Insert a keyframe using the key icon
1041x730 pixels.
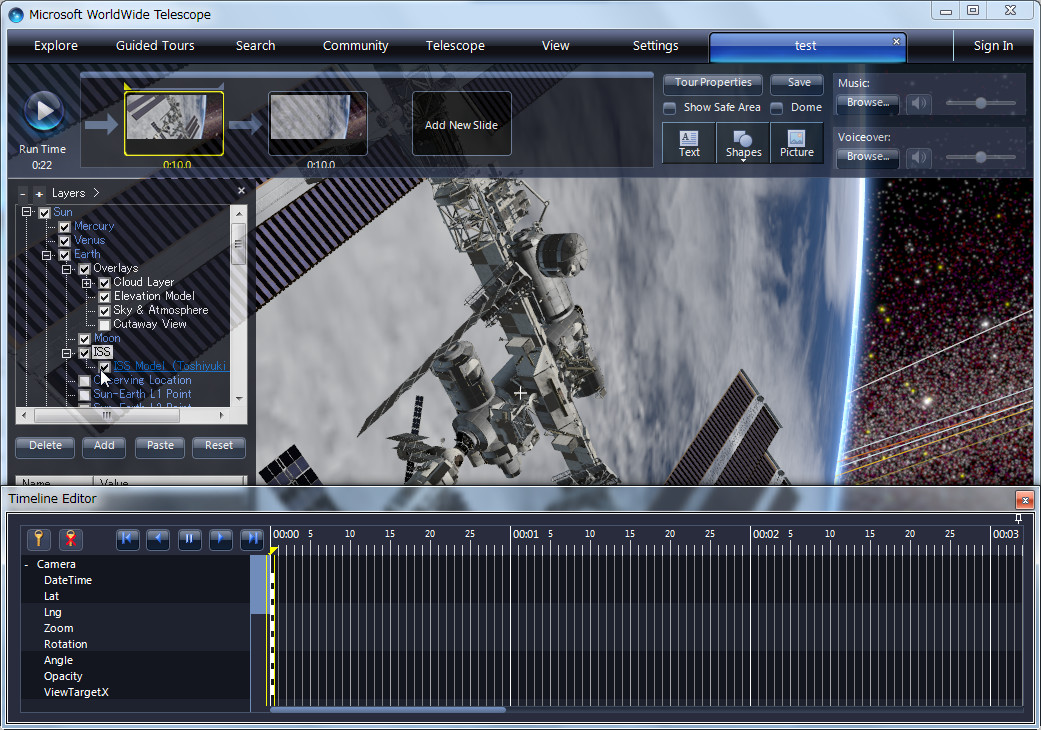click(x=38, y=539)
